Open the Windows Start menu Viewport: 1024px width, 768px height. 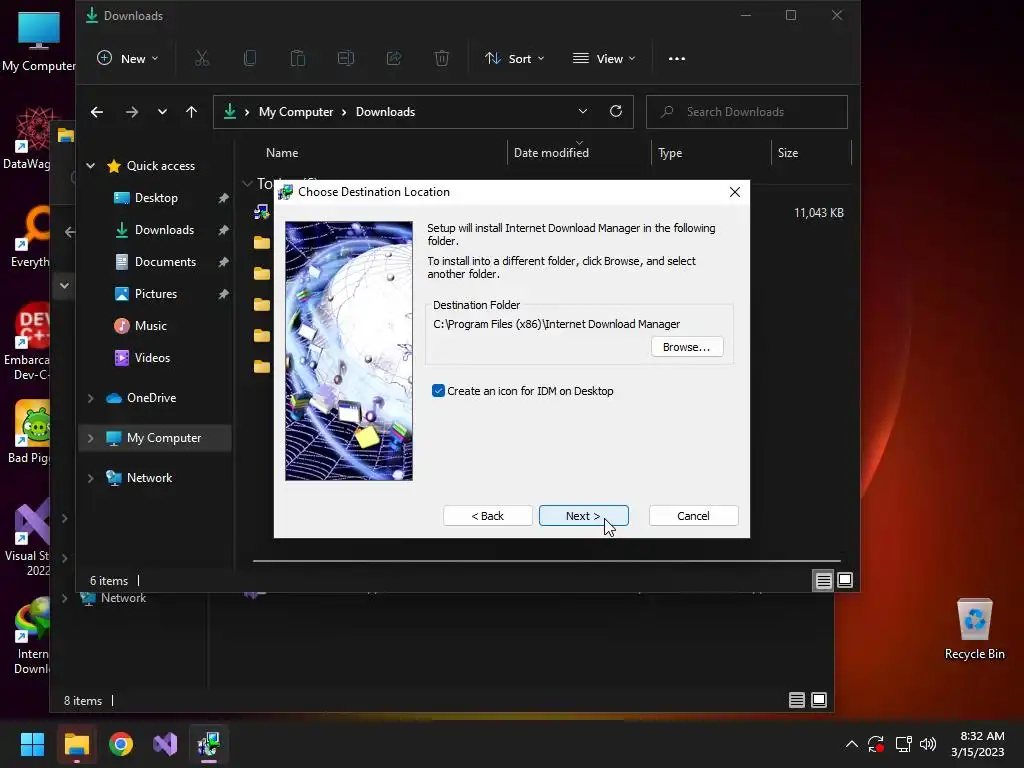32,744
